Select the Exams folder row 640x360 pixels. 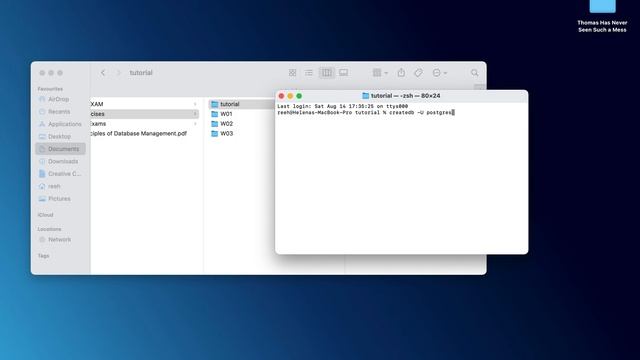coord(144,124)
